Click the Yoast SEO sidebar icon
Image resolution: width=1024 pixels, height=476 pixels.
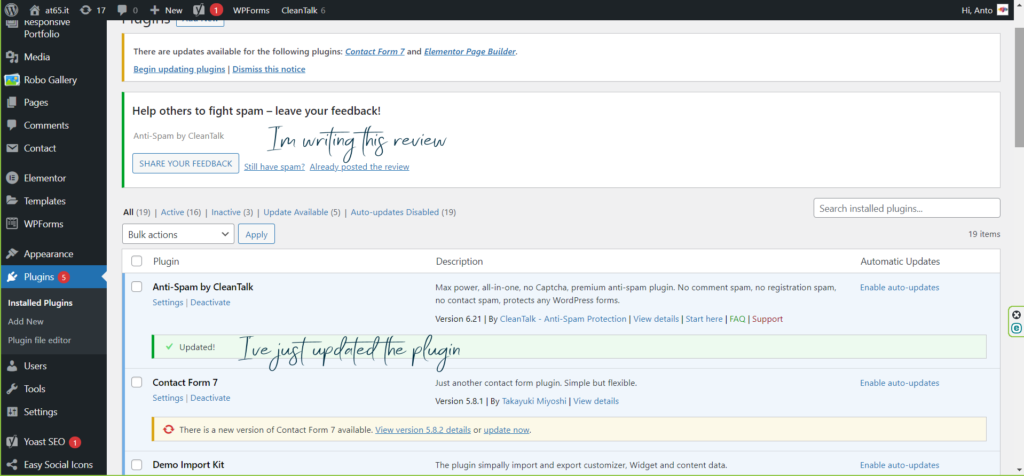[x=12, y=442]
